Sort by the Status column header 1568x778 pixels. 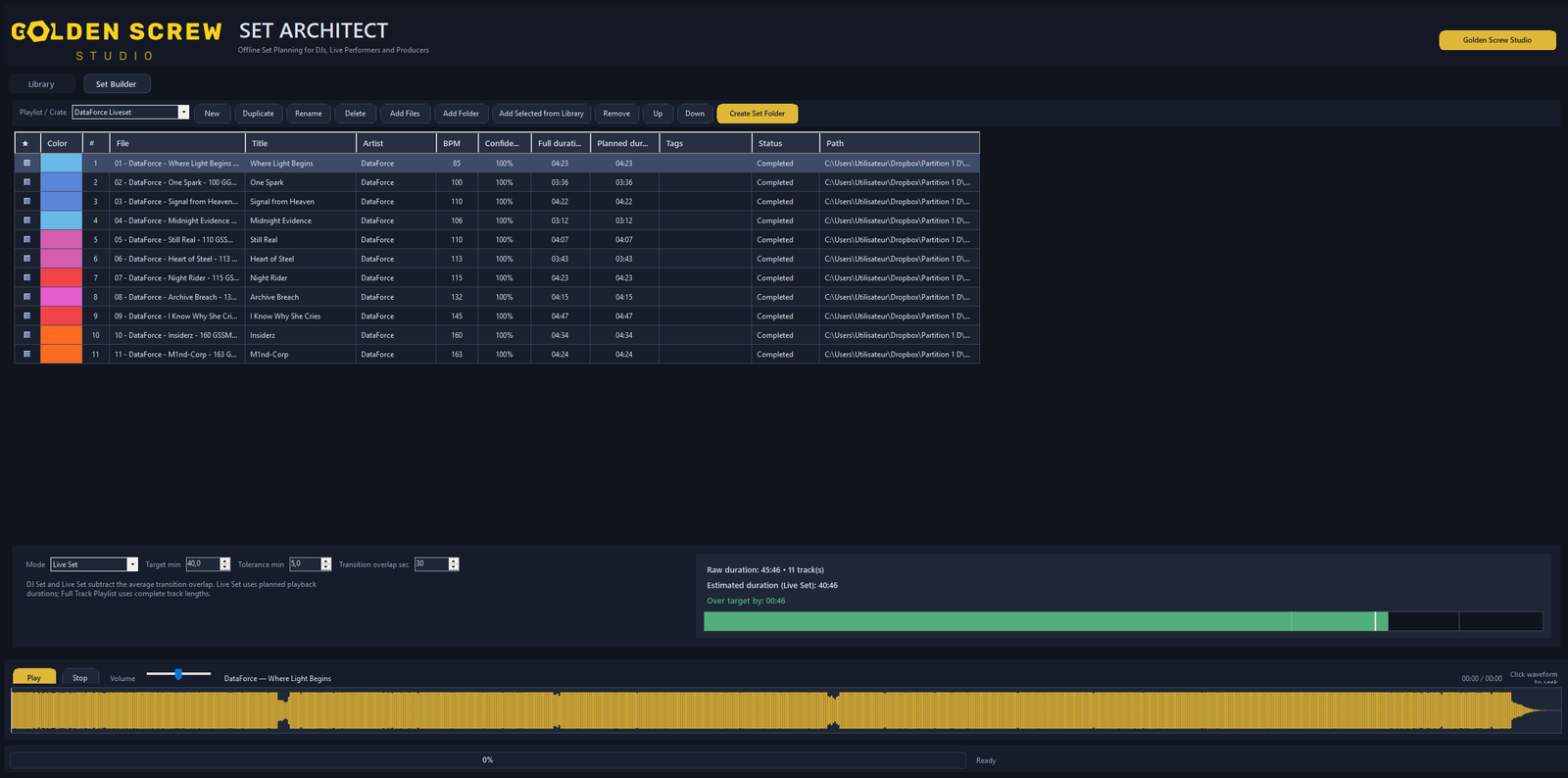pos(786,143)
